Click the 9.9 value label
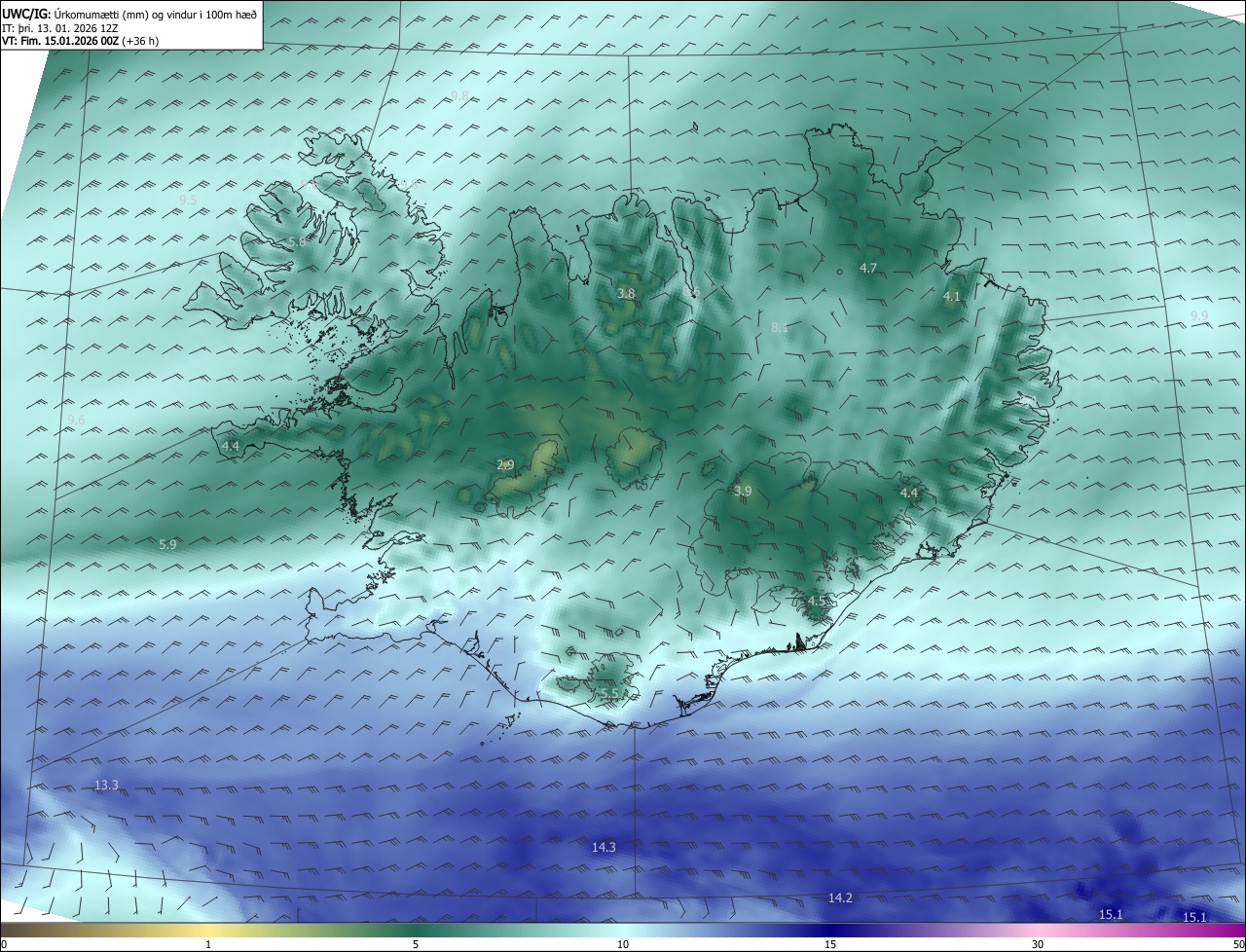 (x=1199, y=316)
